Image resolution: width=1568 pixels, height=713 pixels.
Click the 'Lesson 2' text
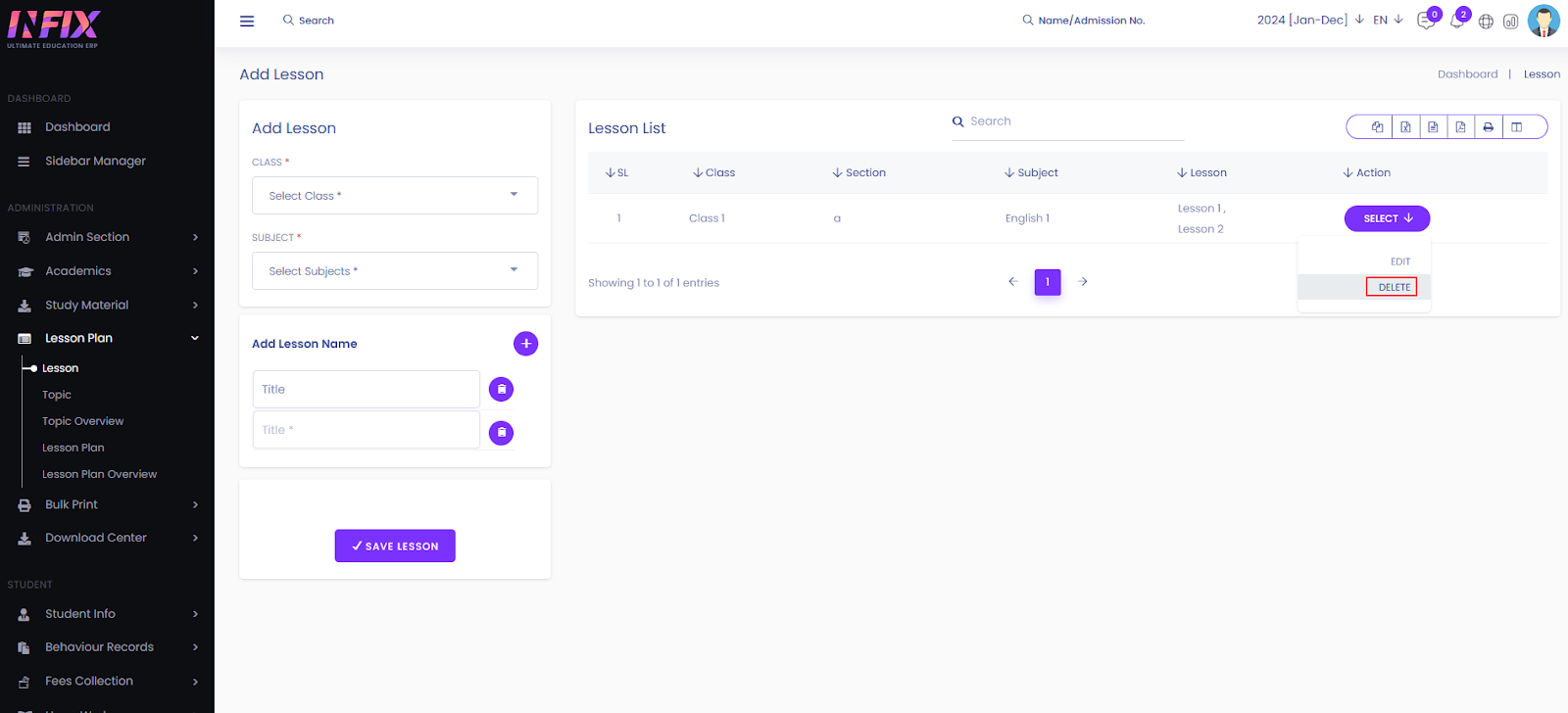[1200, 229]
